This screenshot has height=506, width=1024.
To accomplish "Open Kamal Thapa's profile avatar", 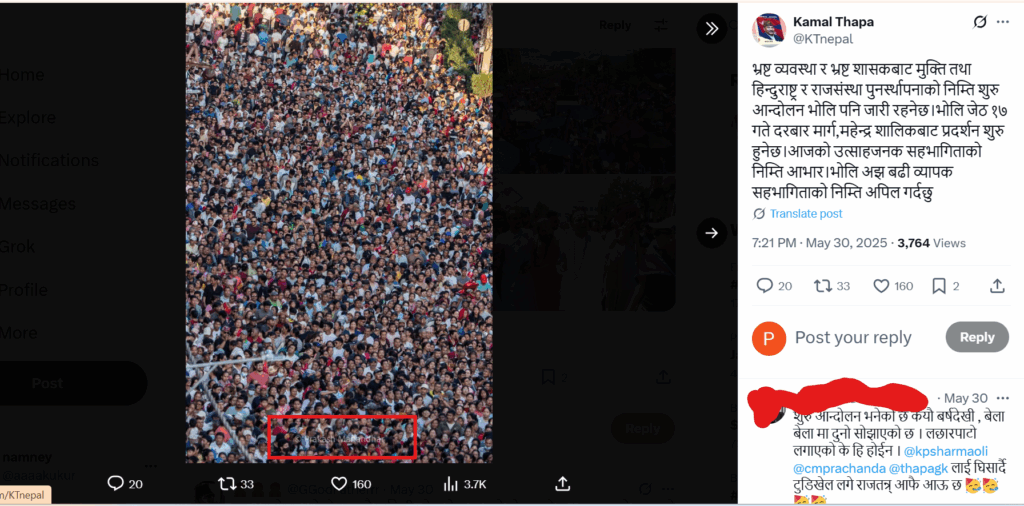I will pos(769,30).
